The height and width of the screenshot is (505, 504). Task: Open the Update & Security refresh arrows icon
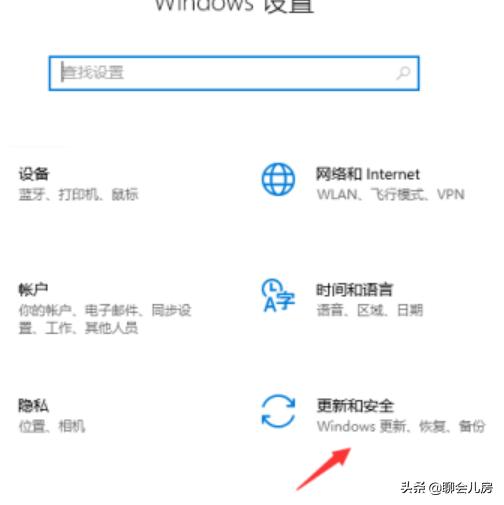click(x=278, y=411)
